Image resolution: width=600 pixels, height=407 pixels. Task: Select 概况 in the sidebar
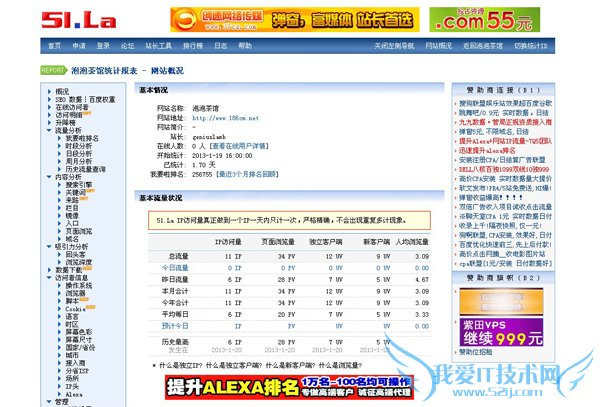[x=62, y=91]
